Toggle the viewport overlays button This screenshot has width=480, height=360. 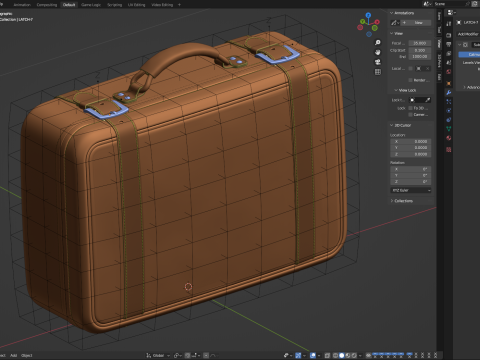tap(313, 356)
